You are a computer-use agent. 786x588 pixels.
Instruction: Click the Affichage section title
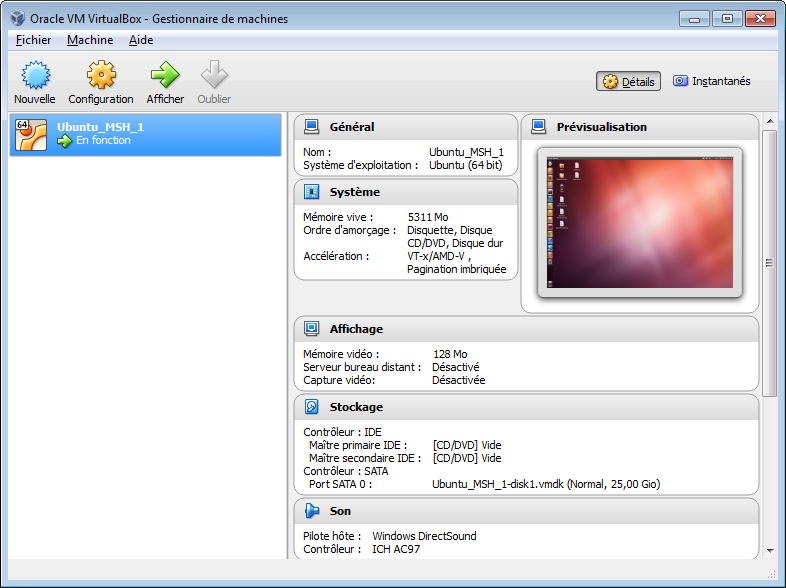356,329
